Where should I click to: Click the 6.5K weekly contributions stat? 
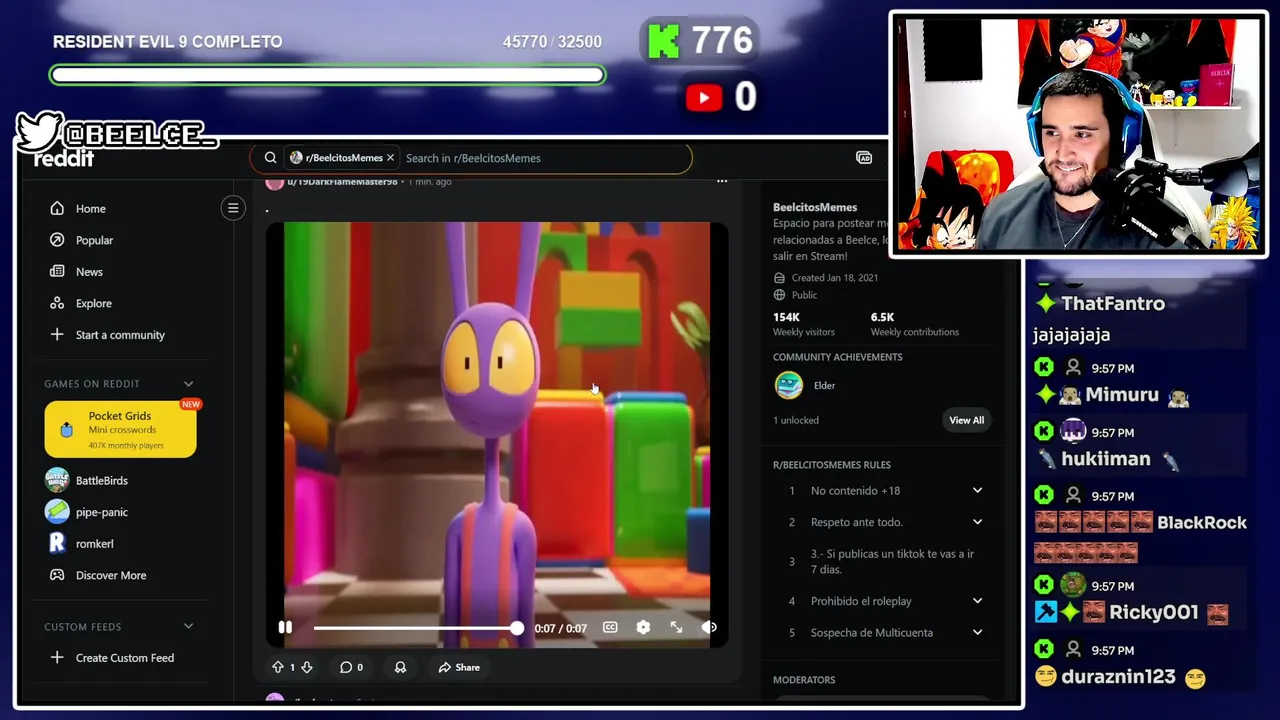coord(914,324)
